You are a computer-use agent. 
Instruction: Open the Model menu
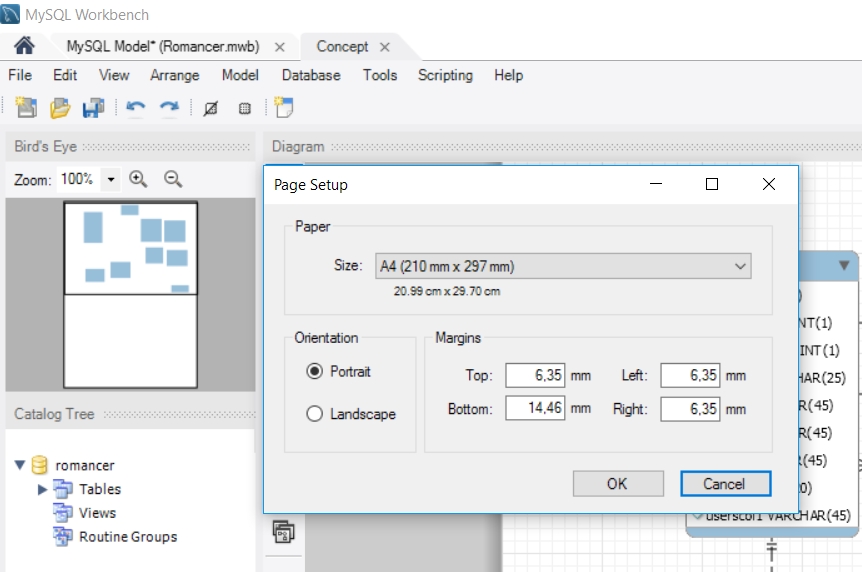point(240,75)
